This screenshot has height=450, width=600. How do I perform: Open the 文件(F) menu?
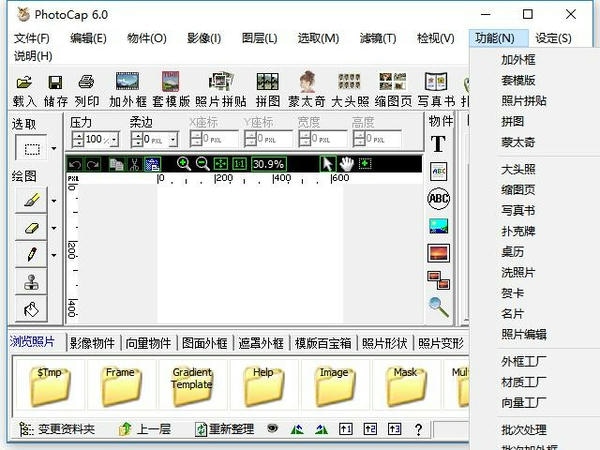[32, 38]
